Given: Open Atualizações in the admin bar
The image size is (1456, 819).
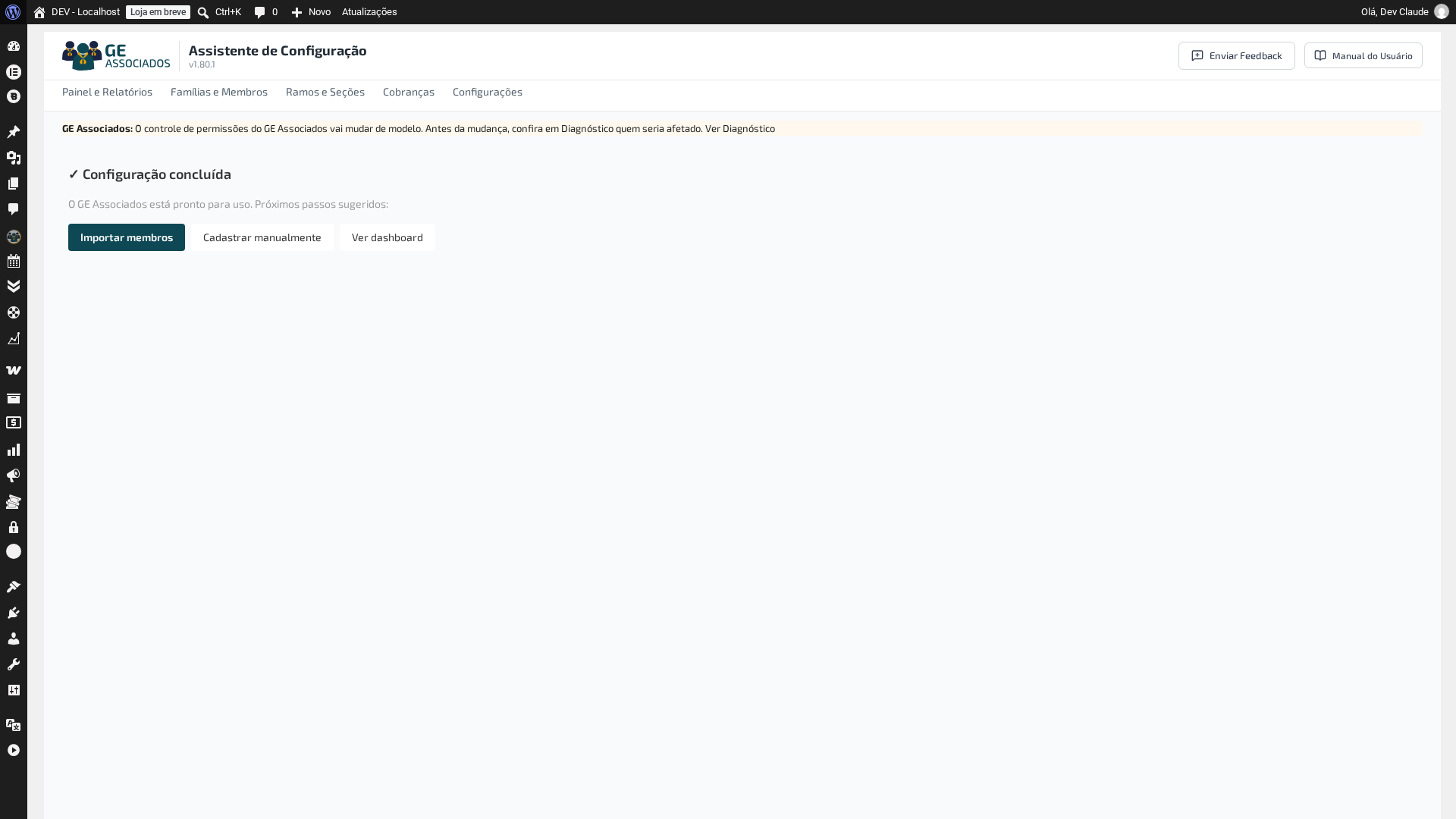Looking at the screenshot, I should click(369, 12).
